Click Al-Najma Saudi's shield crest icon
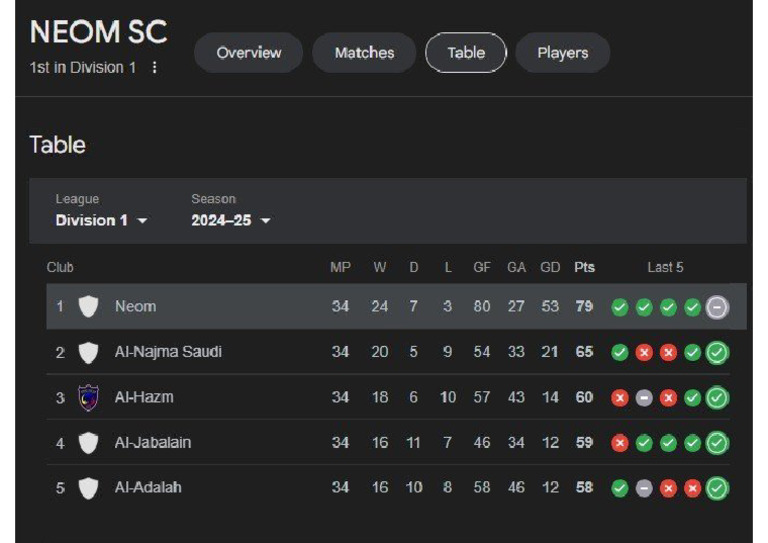 (x=89, y=352)
